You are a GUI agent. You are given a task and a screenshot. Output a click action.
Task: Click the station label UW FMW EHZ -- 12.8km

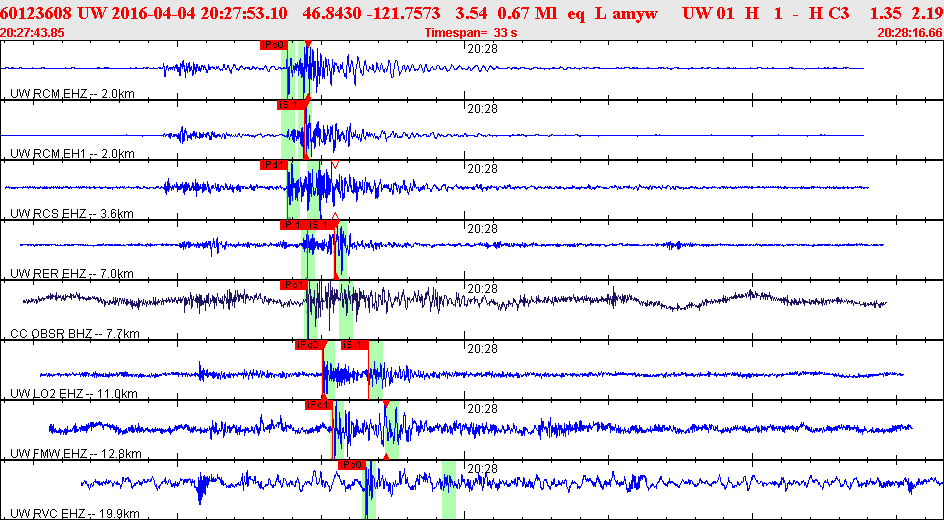75,454
